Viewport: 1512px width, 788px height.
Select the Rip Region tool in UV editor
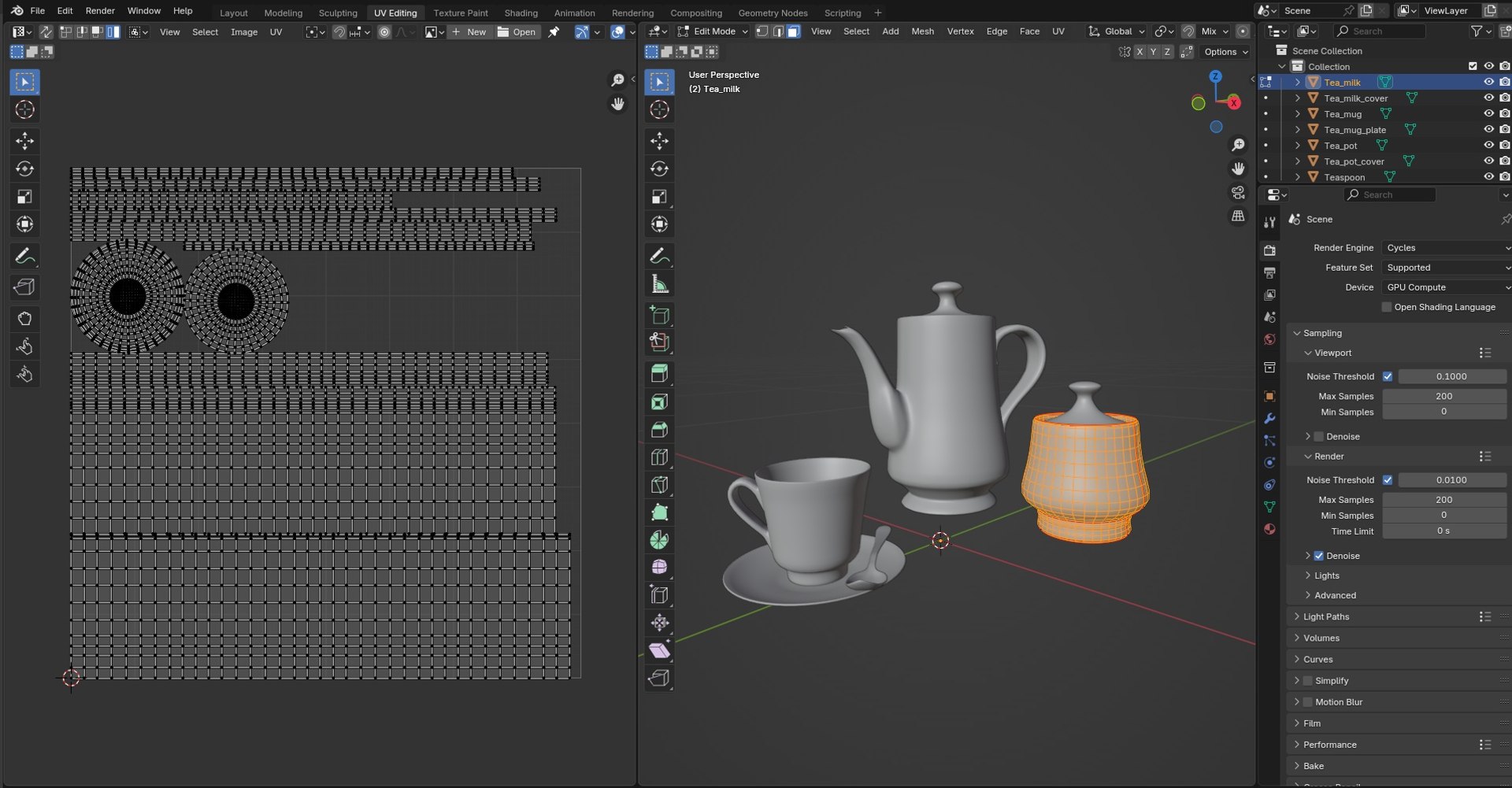(x=24, y=287)
